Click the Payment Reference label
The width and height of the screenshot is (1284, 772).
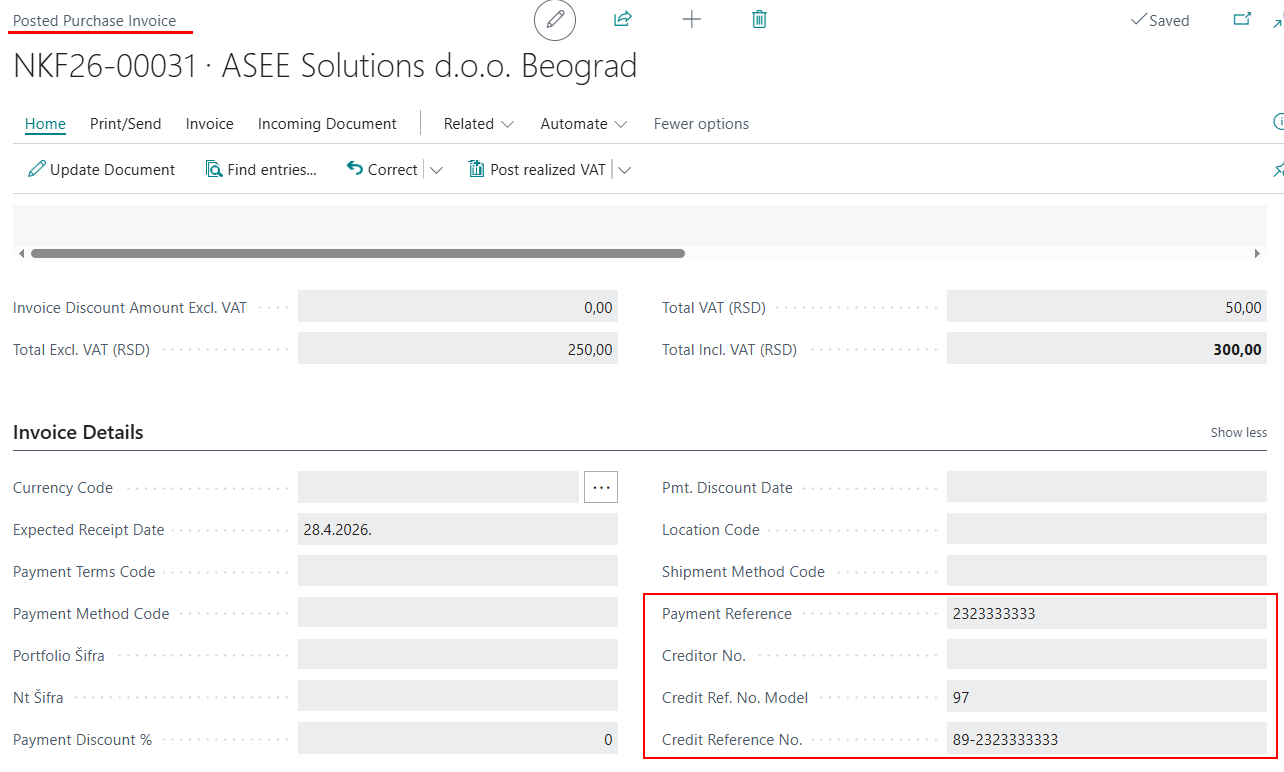(727, 614)
